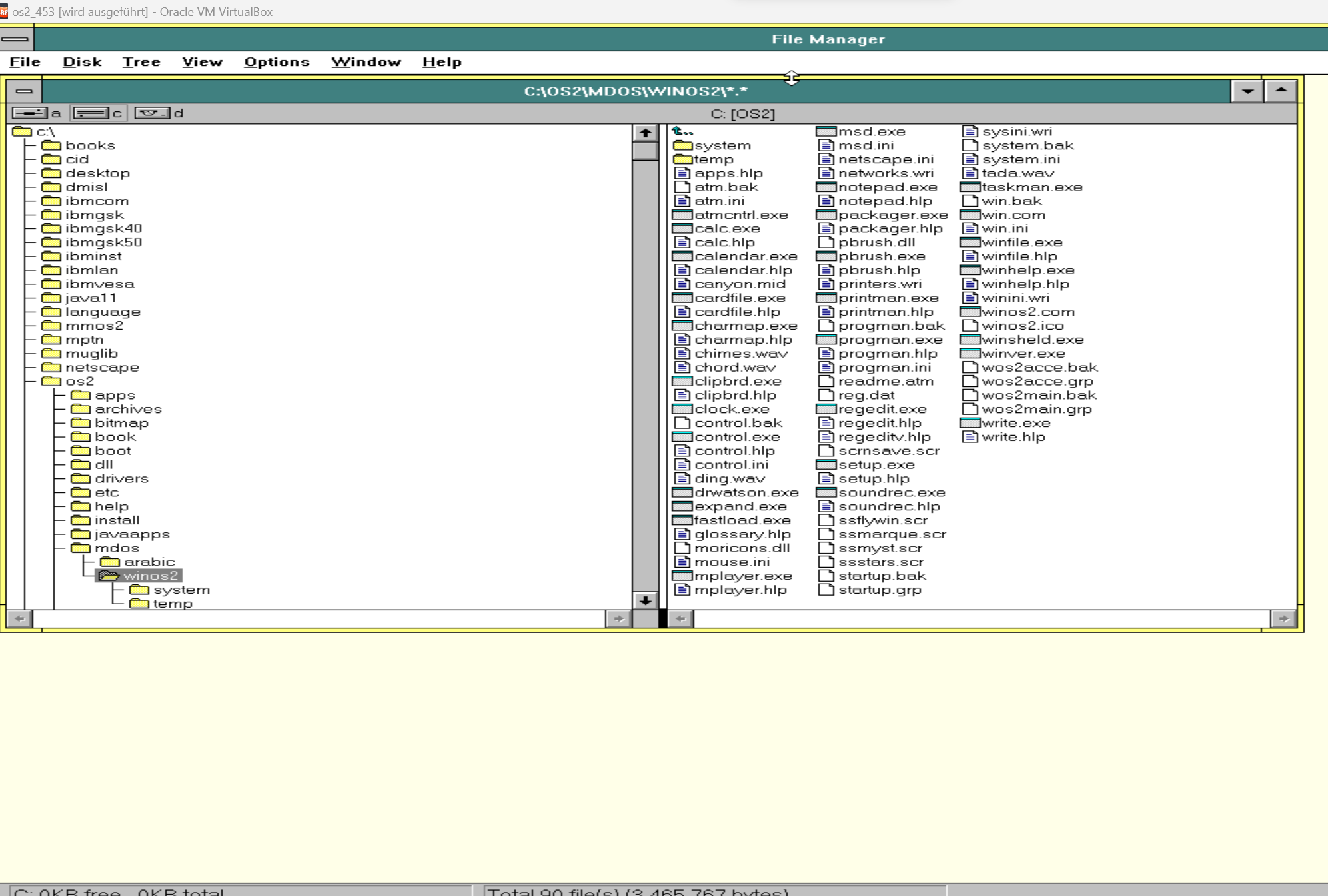Select the file moricons.dll

732,548
